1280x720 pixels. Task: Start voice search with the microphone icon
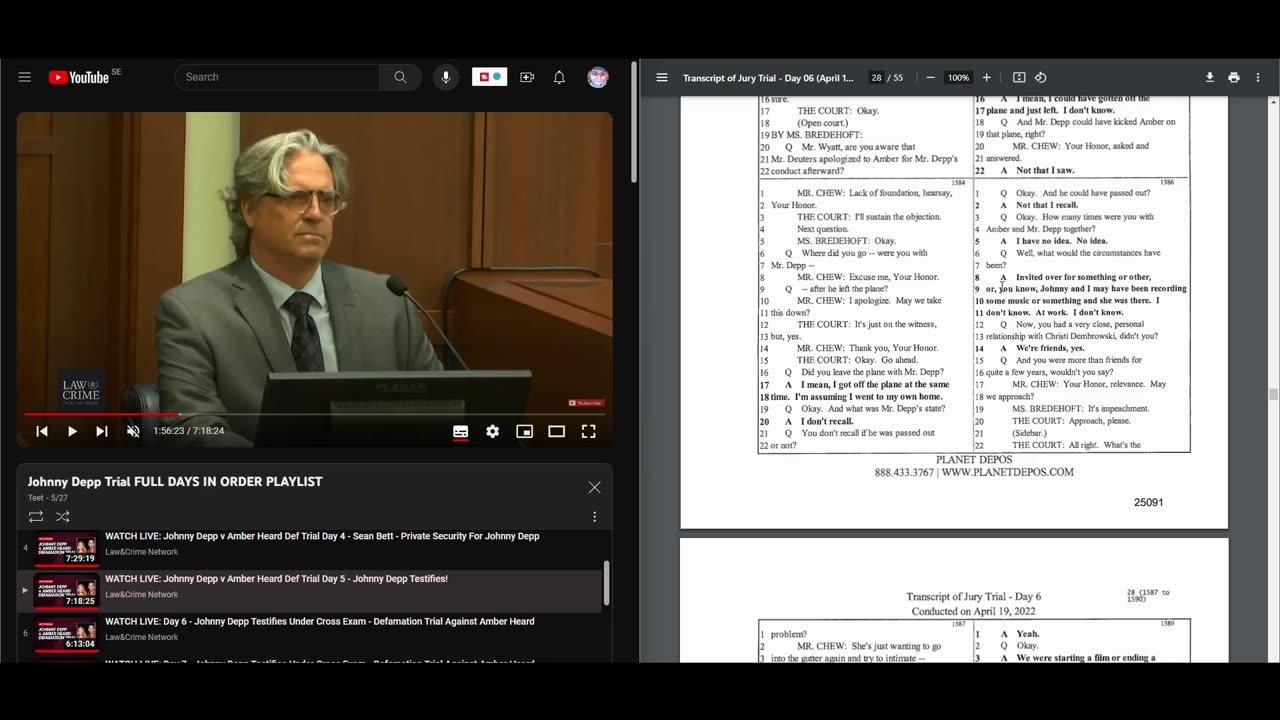446,77
